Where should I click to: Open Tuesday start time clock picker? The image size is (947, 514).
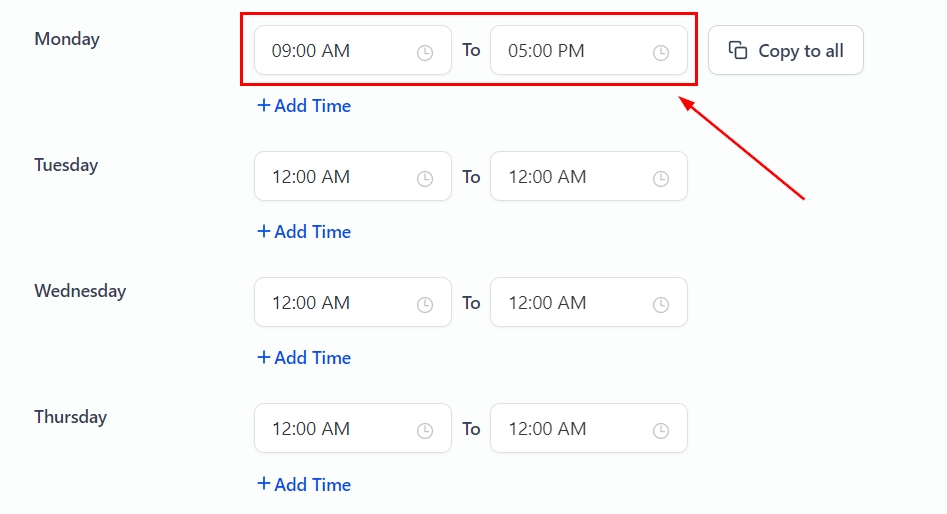[x=425, y=178]
